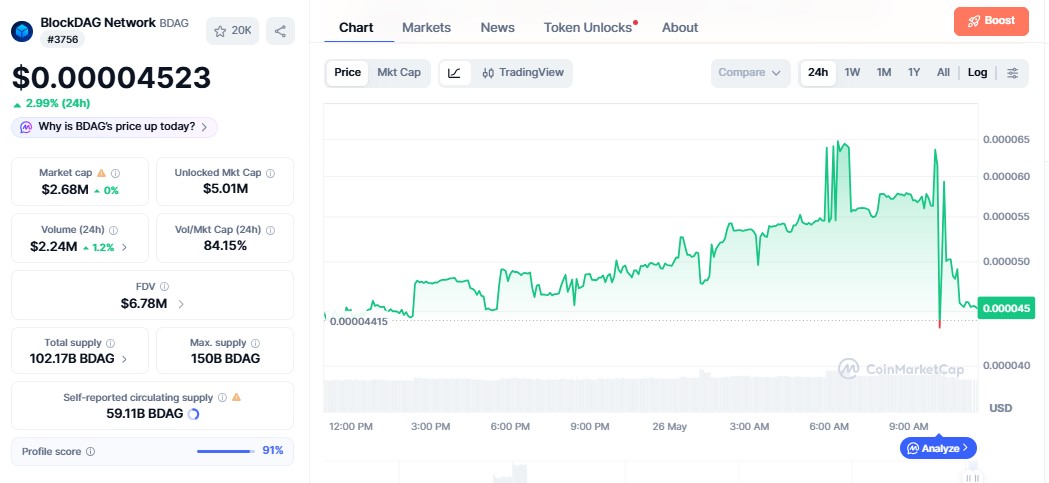Viewport: 1049px width, 483px height.
Task: Add BDAG to watchlist with star icon
Action: 232,31
